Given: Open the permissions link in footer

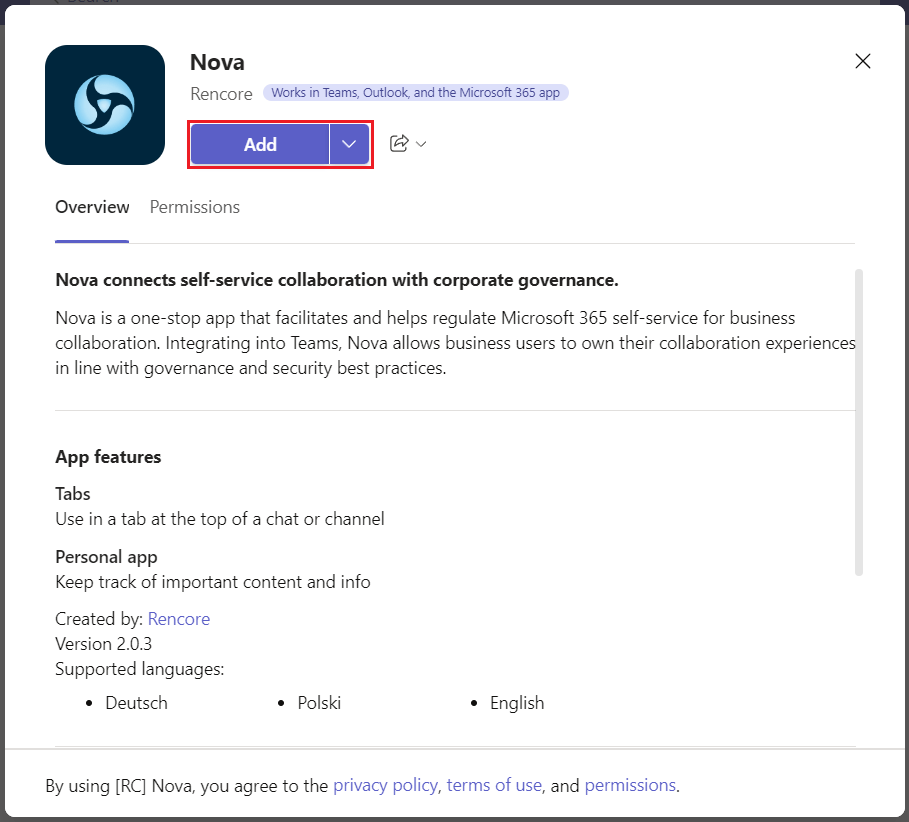Looking at the screenshot, I should coord(630,785).
